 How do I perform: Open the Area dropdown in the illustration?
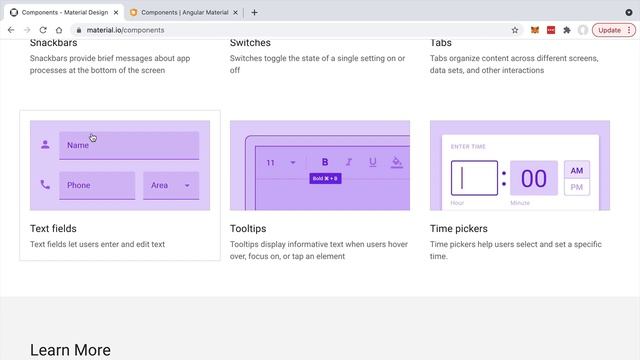pyautogui.click(x=171, y=185)
